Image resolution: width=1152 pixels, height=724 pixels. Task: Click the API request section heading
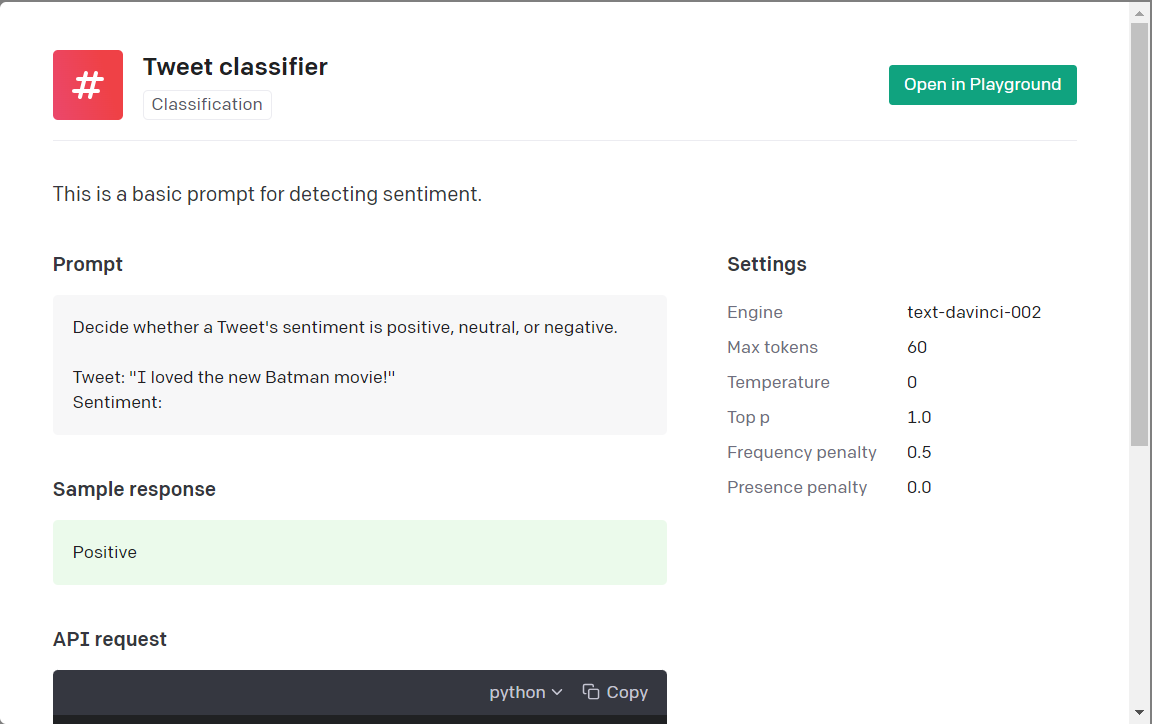click(109, 639)
